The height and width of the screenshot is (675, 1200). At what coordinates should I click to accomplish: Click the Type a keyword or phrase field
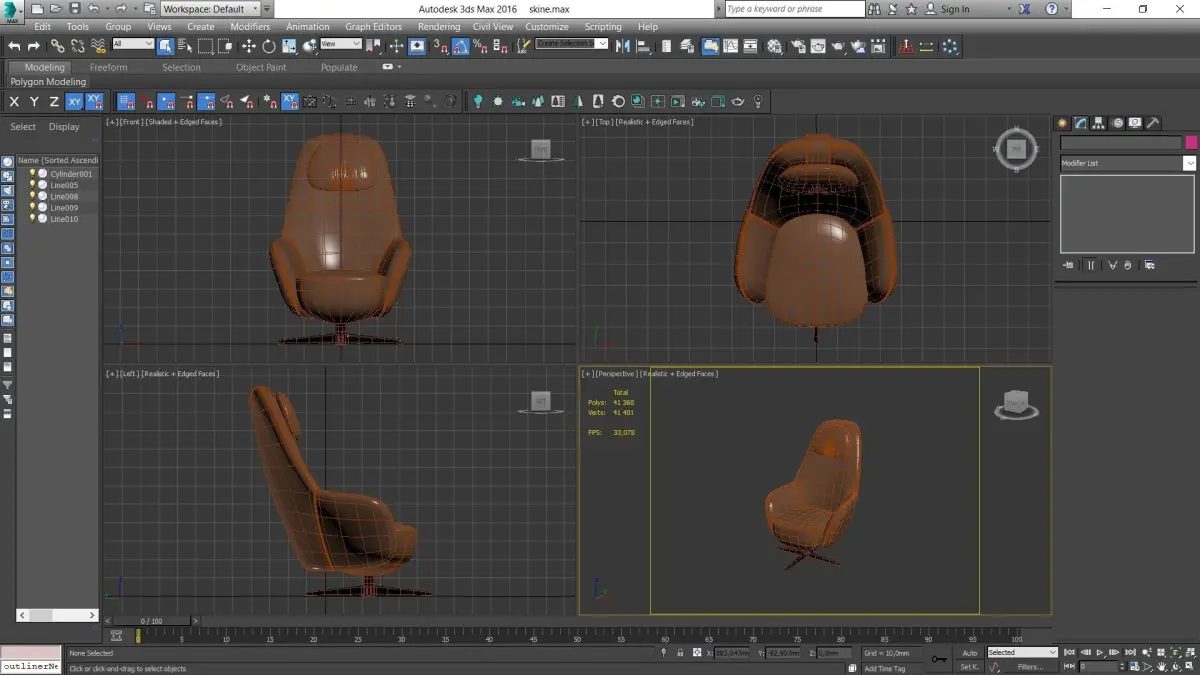(794, 9)
